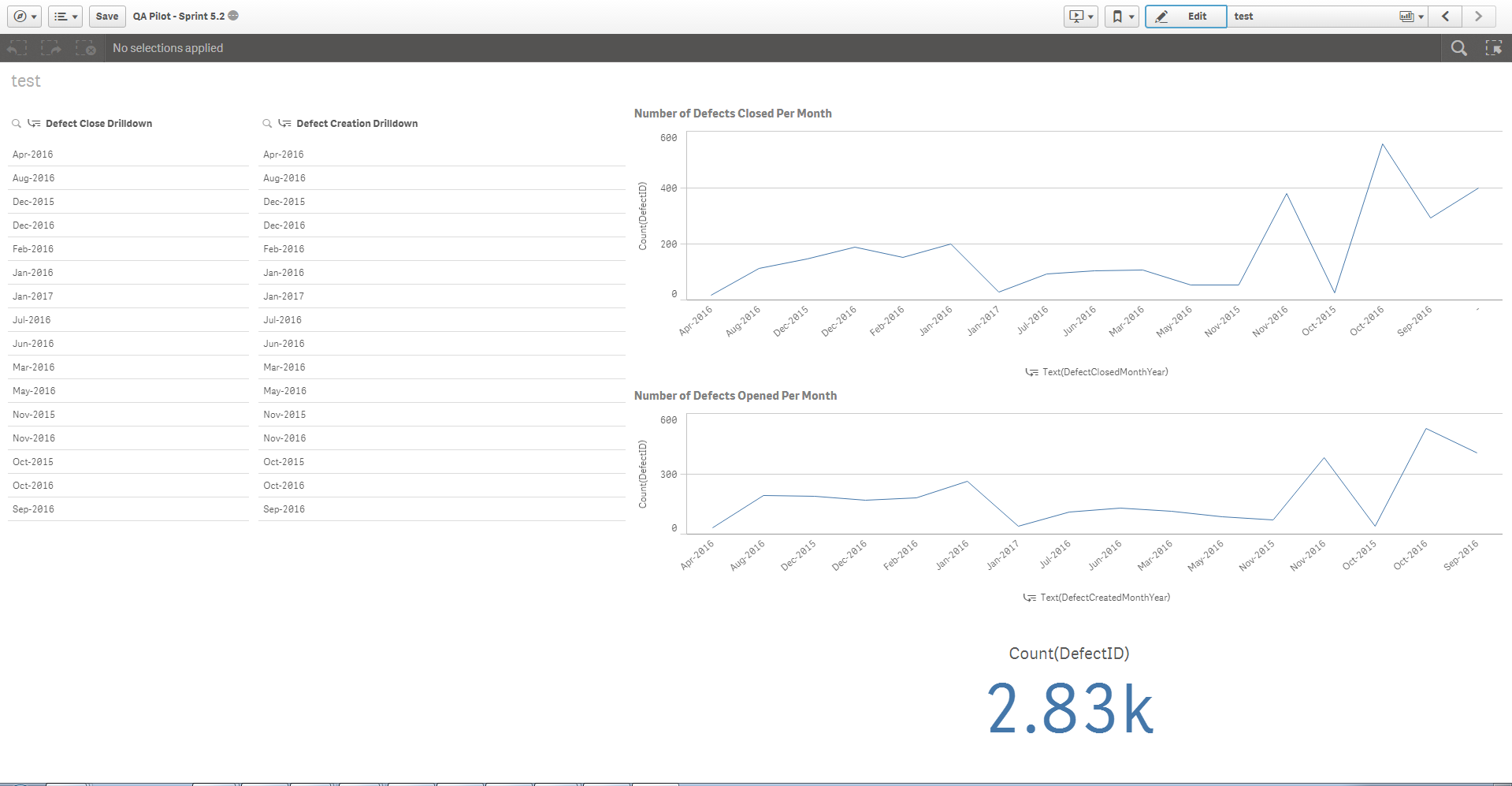Open the navigation compass menu

(x=25, y=16)
